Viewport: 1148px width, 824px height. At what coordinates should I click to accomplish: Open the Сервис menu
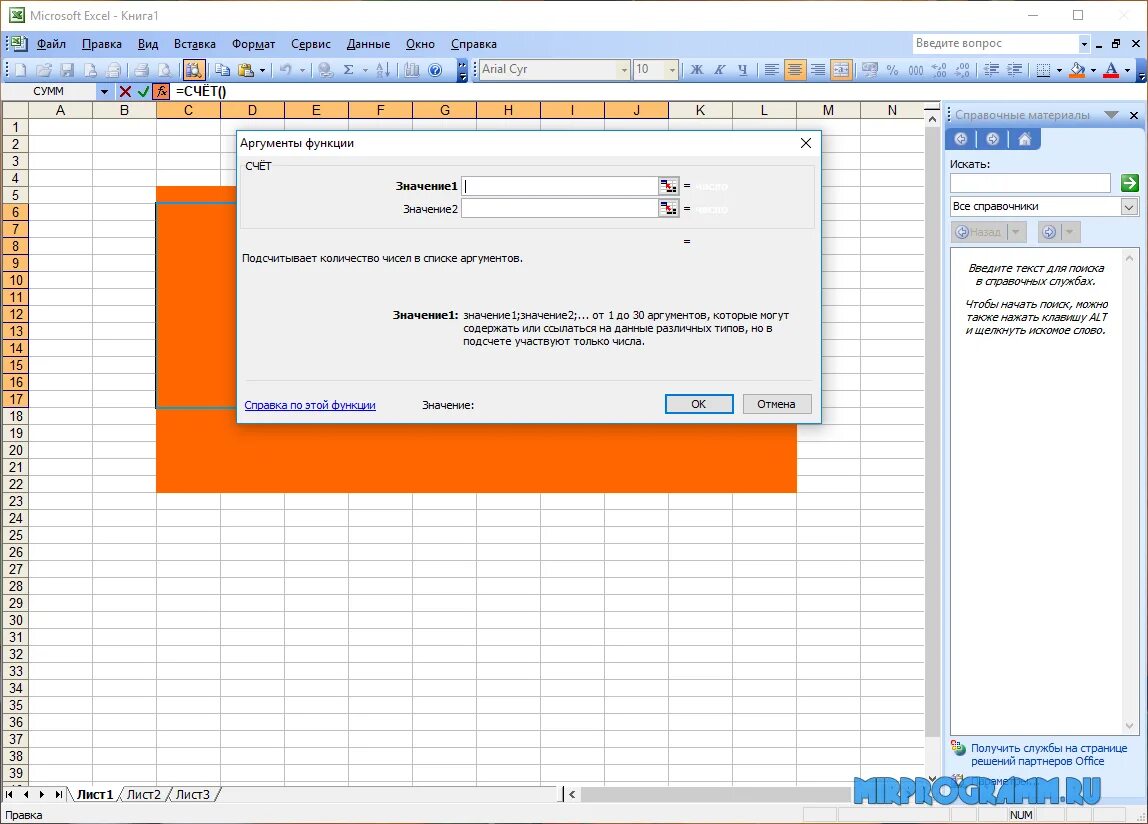pos(310,43)
